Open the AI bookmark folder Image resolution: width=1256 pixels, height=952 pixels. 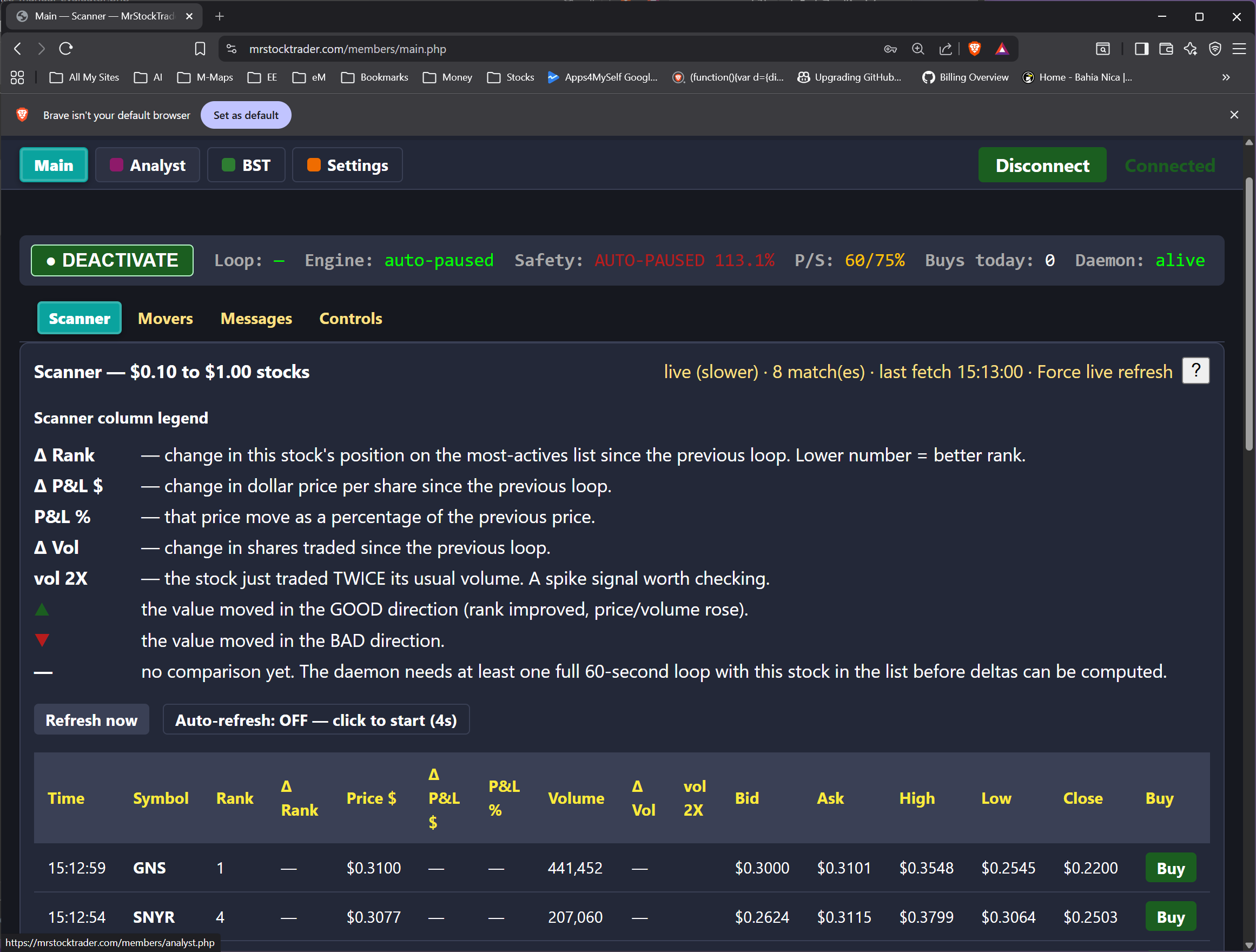point(148,77)
